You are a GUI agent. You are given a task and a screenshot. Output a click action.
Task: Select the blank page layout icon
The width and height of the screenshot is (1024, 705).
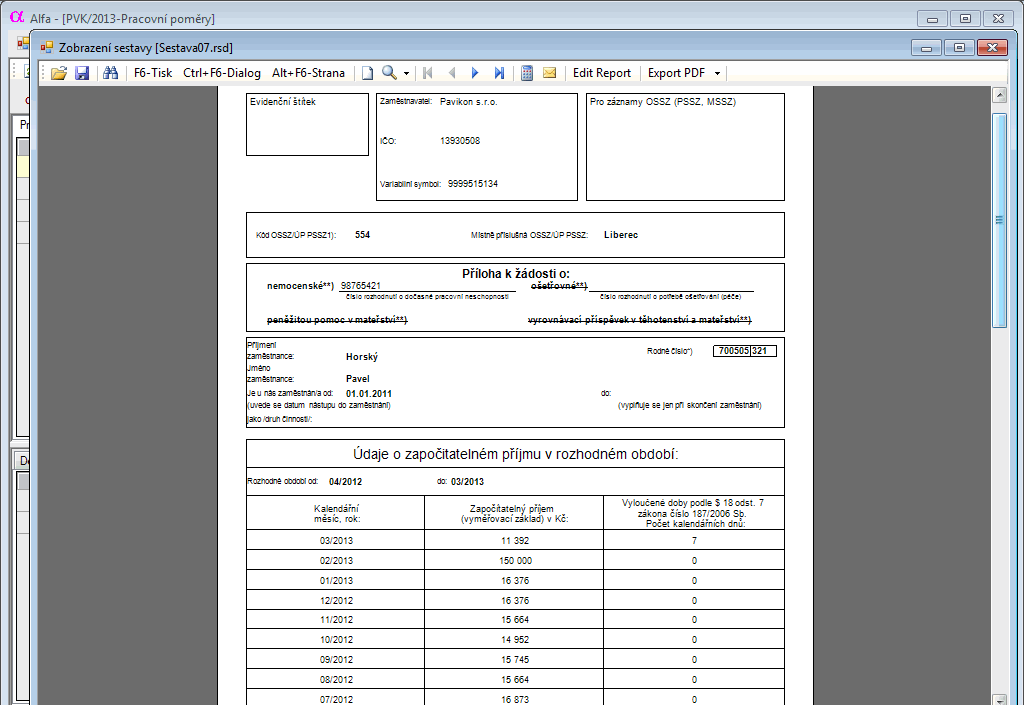coord(368,73)
